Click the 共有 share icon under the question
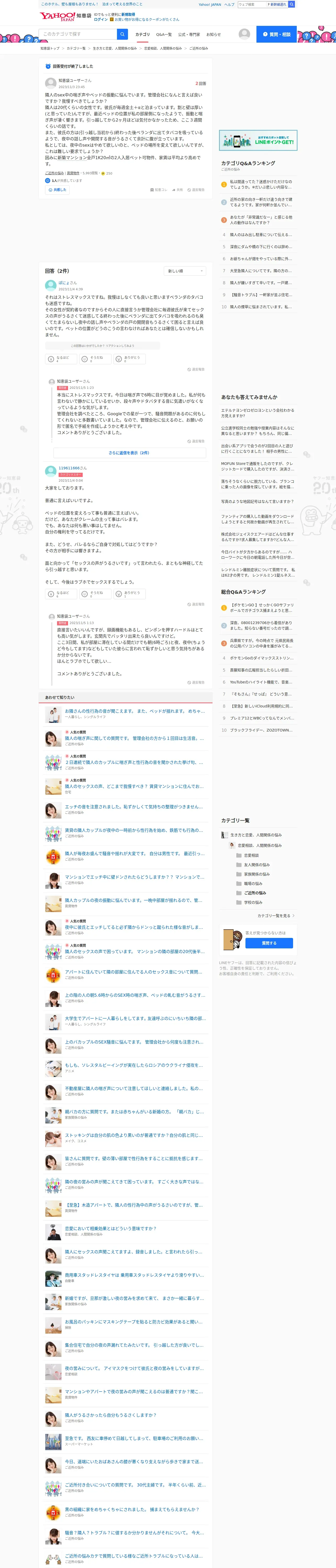This screenshot has width=336, height=1568. tap(177, 190)
